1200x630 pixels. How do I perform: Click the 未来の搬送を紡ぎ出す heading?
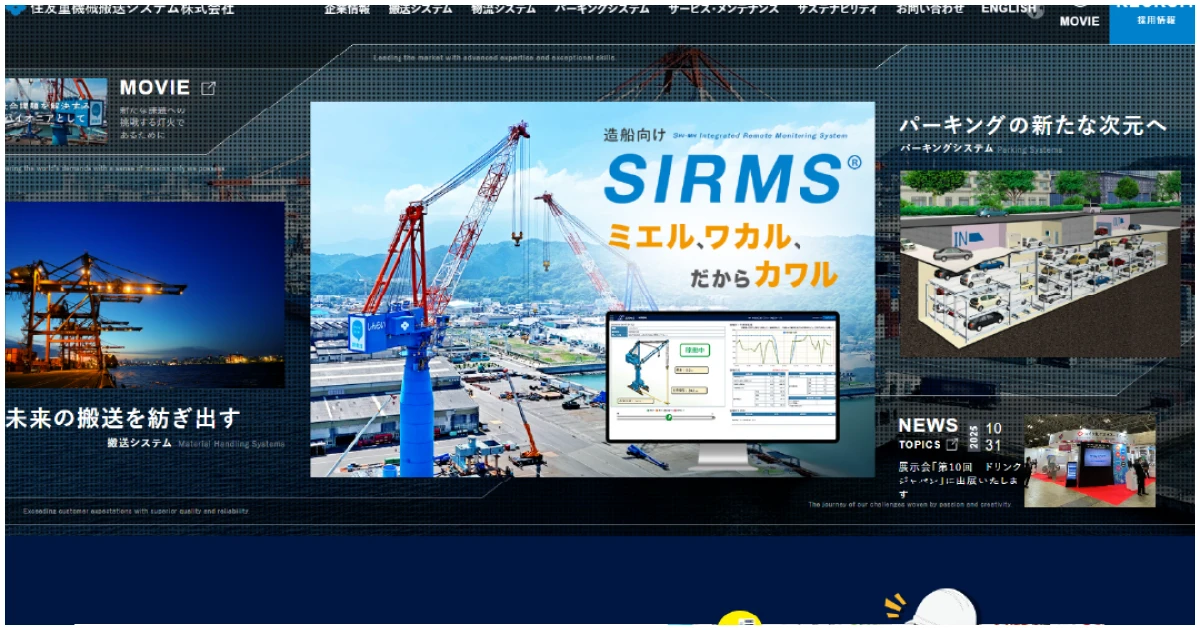point(123,418)
